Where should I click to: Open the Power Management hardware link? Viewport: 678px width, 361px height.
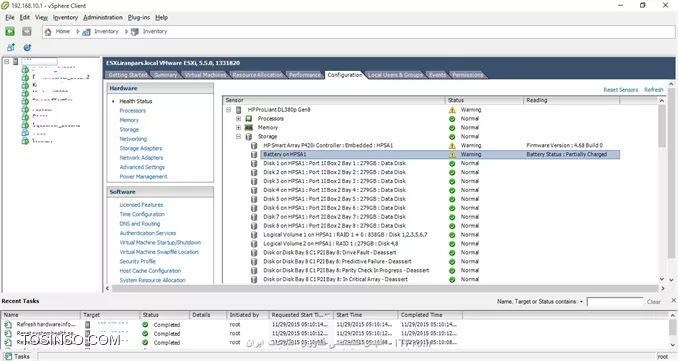pyautogui.click(x=143, y=177)
